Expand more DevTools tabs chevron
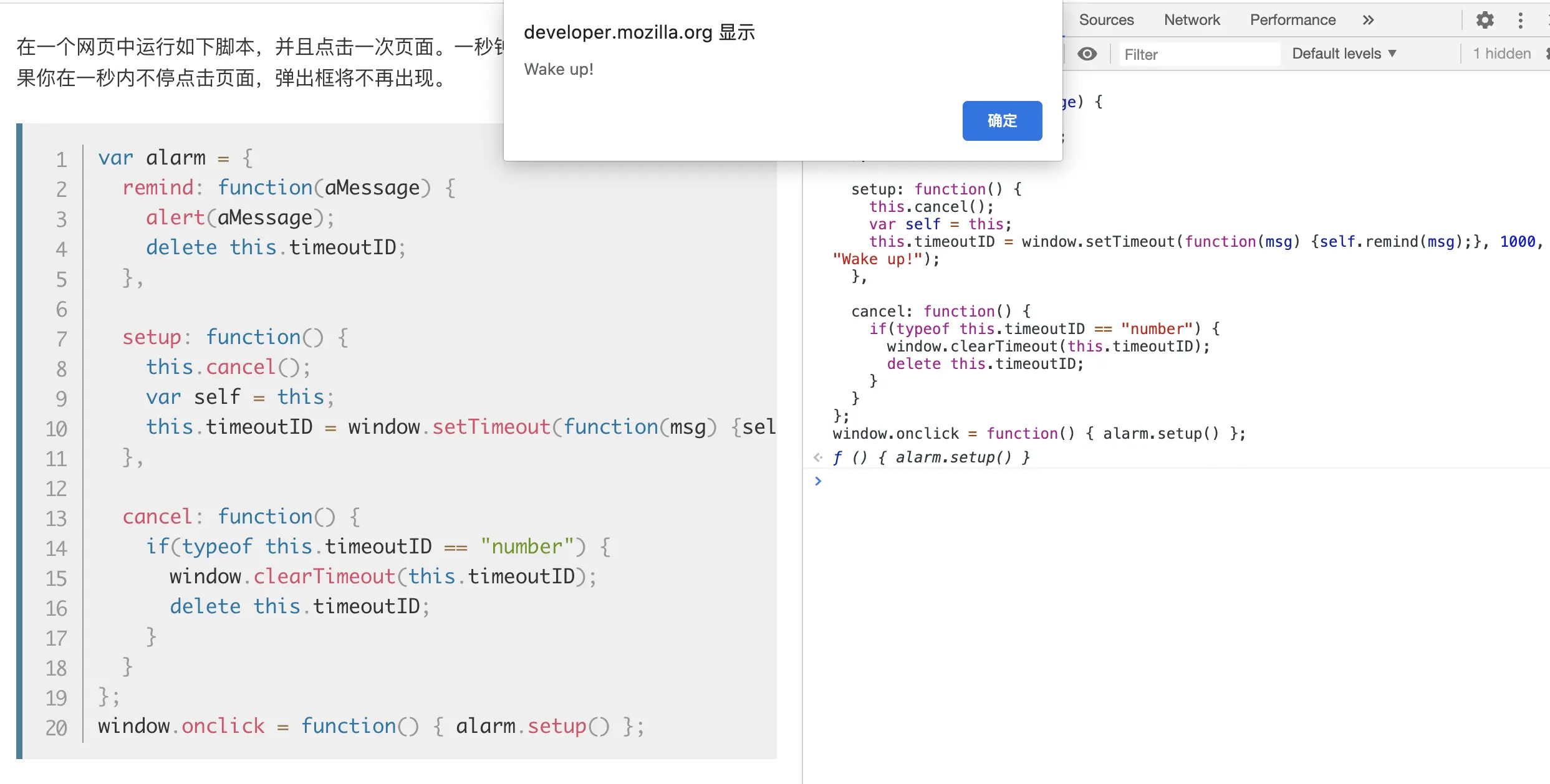The image size is (1550, 784). pos(1368,20)
